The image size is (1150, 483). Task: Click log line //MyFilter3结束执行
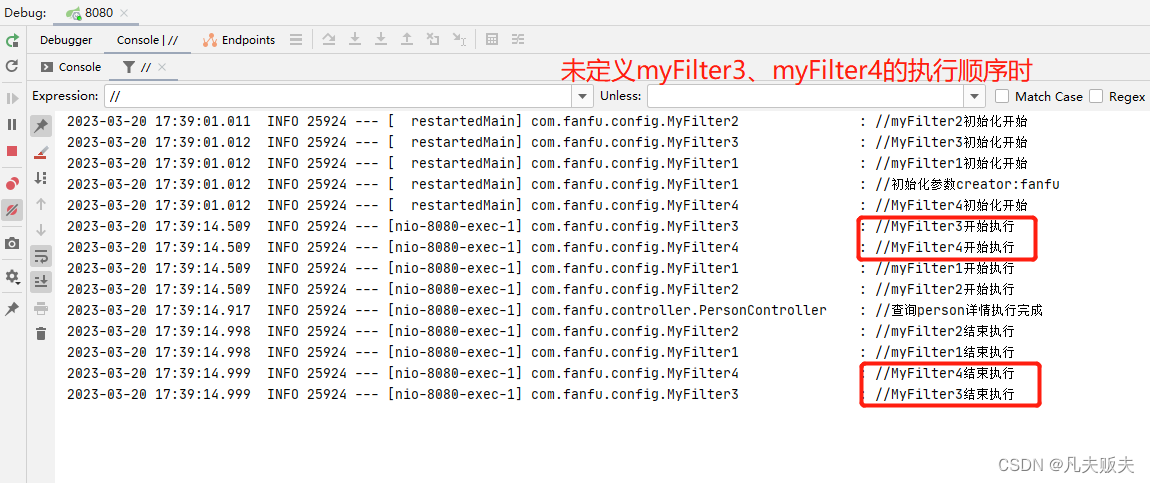945,394
